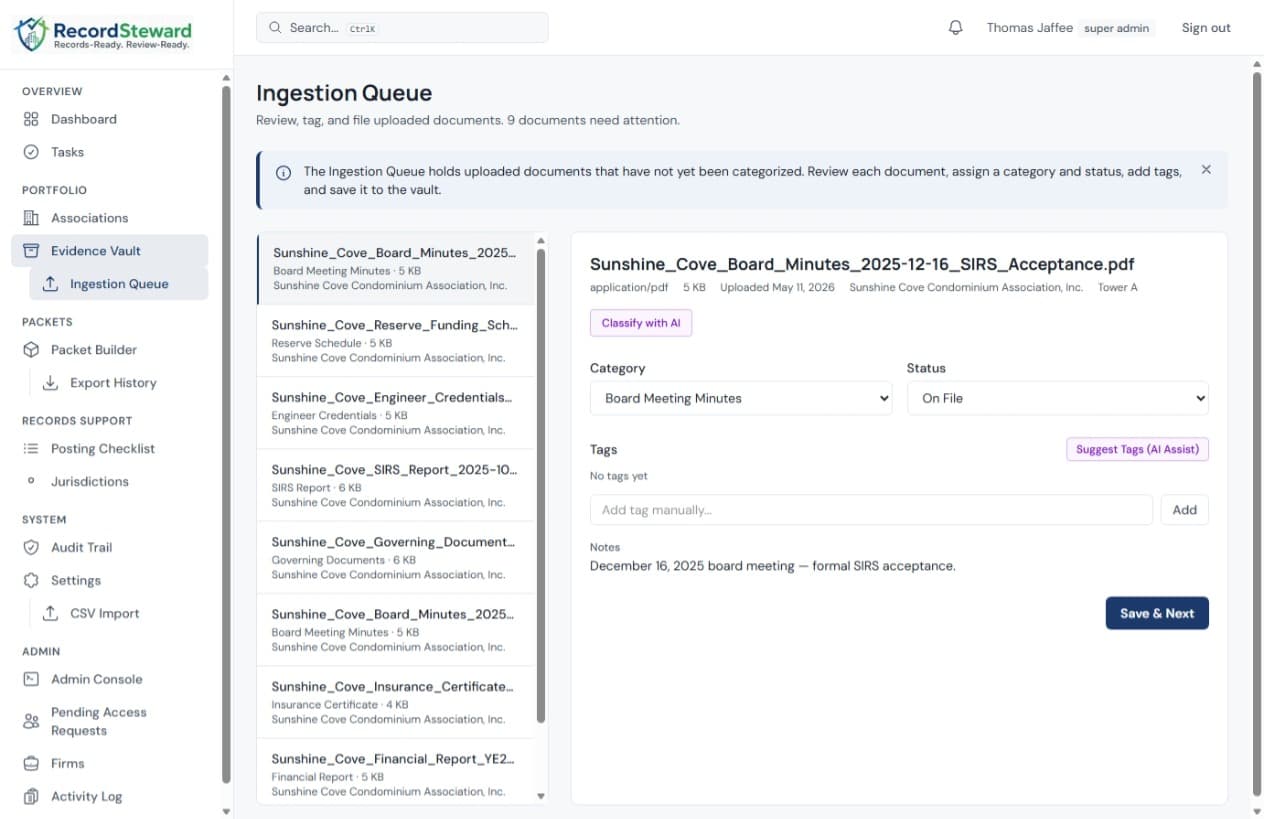Click the Associations building icon
Screen dimensions: 1264x819
[31, 218]
